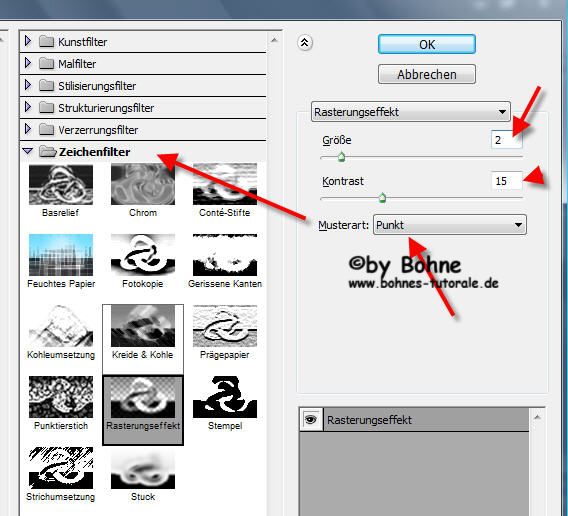568x516 pixels.
Task: Select the Stempel filter thumbnail
Action: (225, 397)
